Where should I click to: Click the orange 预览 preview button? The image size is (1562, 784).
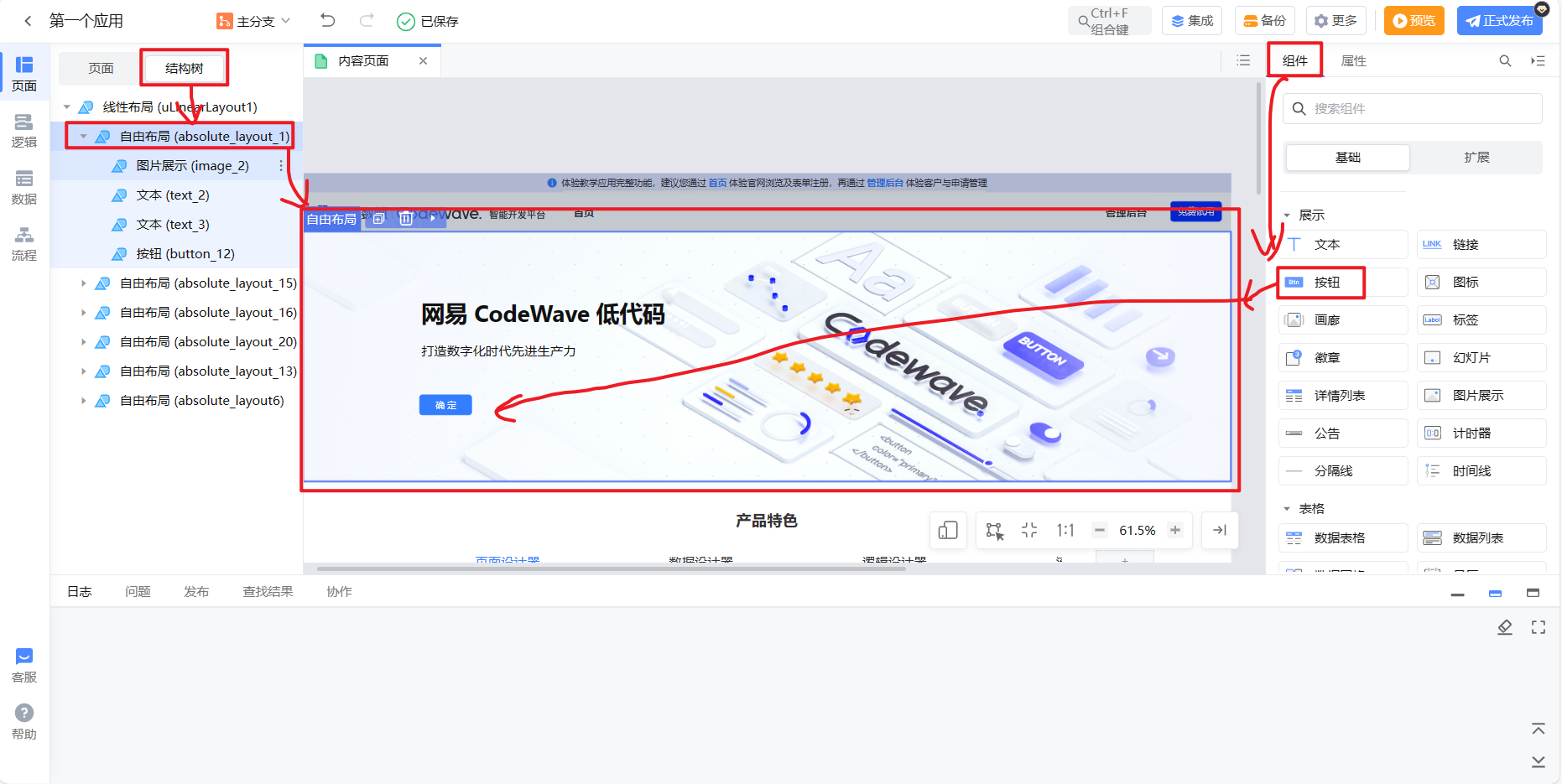tap(1414, 21)
